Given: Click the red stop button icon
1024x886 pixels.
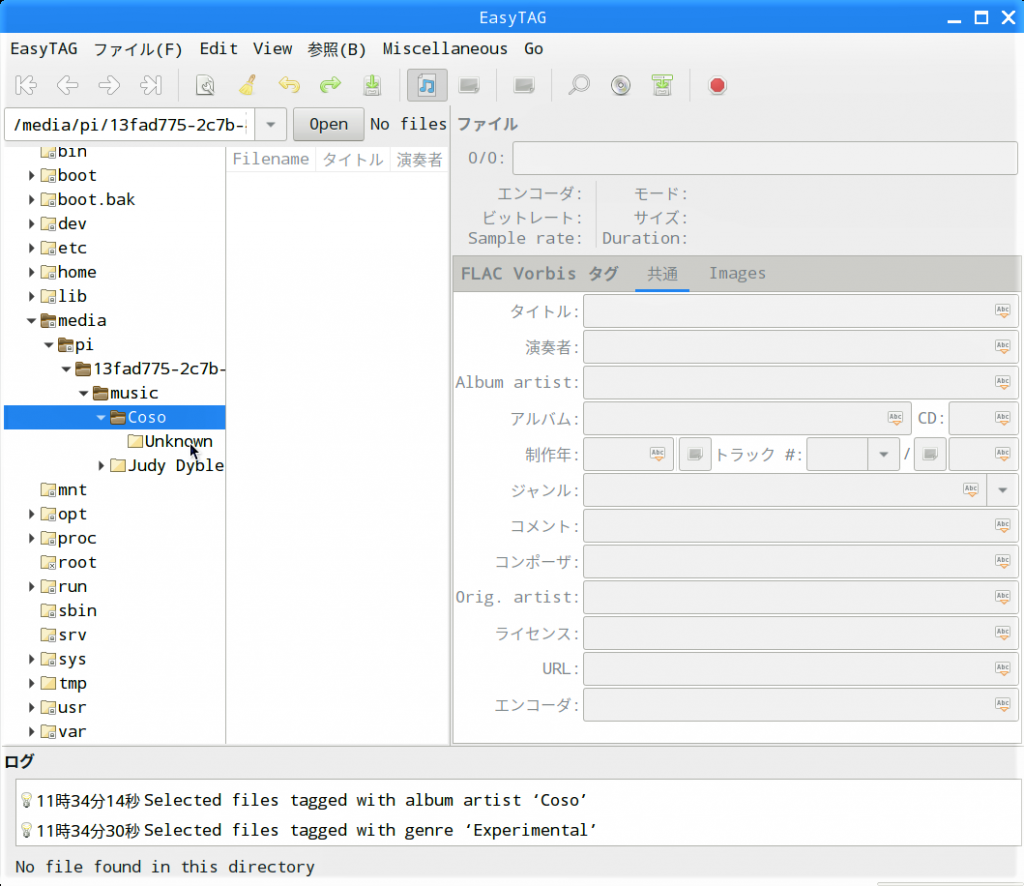Looking at the screenshot, I should (x=717, y=85).
